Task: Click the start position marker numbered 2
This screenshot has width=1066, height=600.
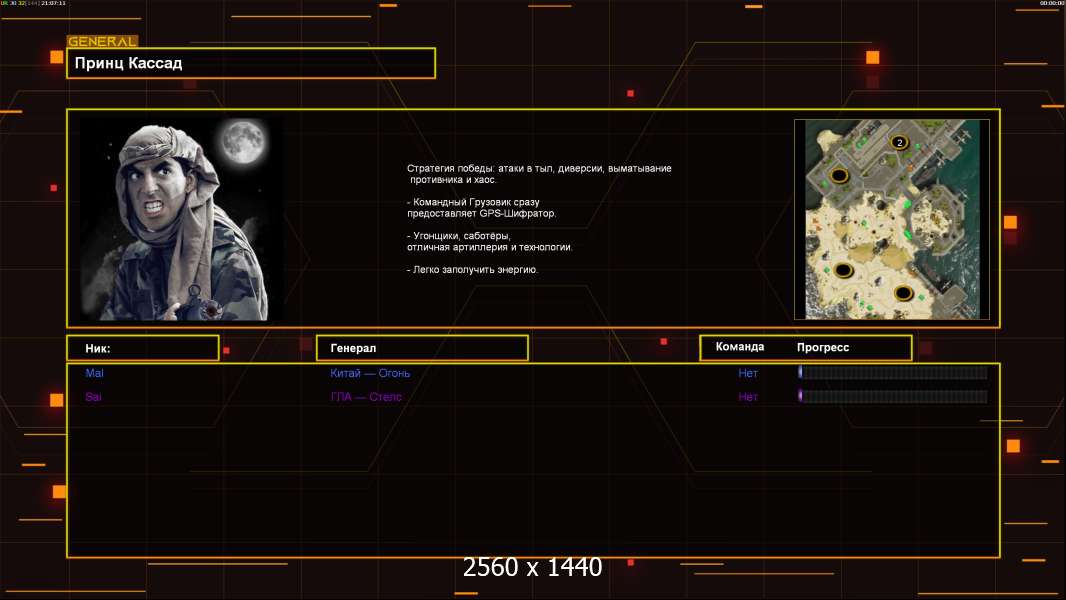Action: coord(899,143)
